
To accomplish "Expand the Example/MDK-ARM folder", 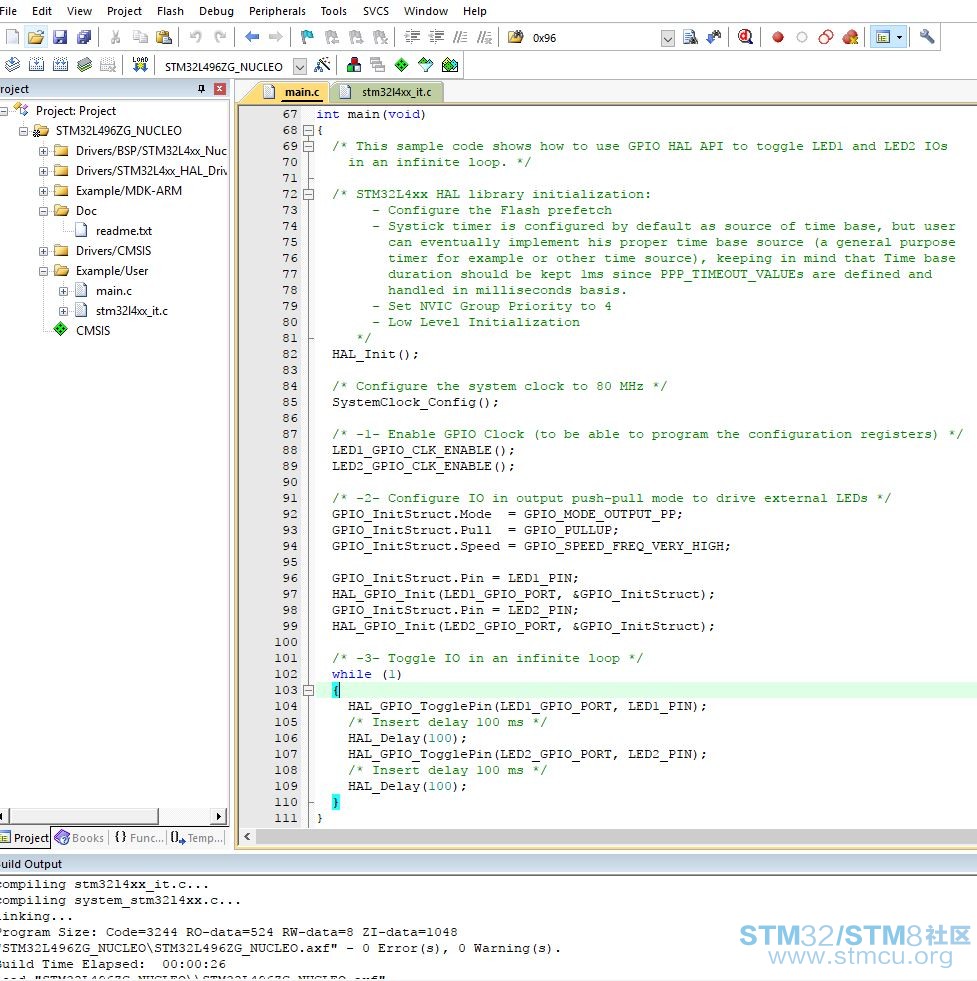I will click(43, 191).
